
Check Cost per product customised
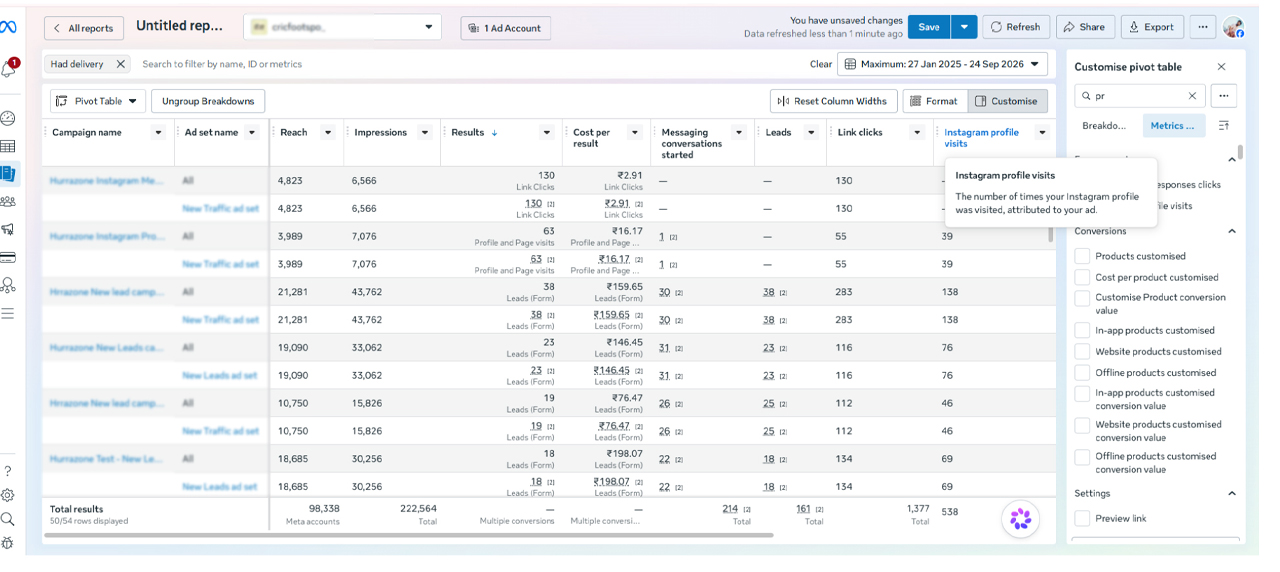pyautogui.click(x=1082, y=277)
